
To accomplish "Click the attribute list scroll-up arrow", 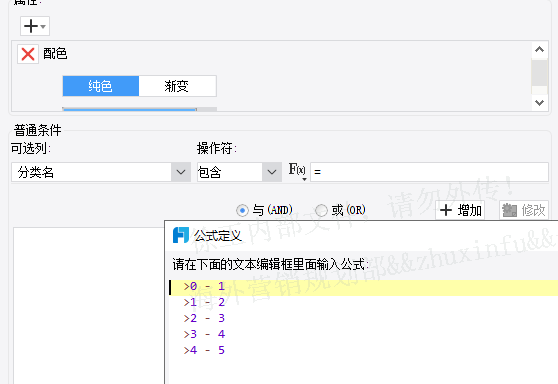I will point(539,49).
